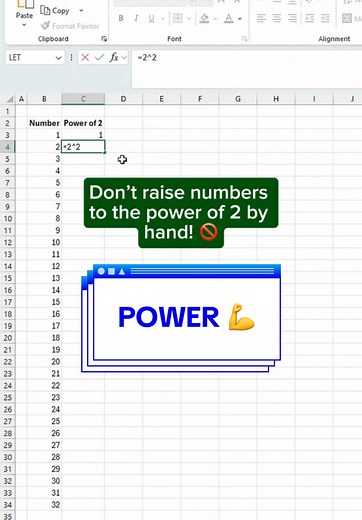Click the Insert Function fx button
Viewport: 362px width, 520px height.
click(x=114, y=58)
